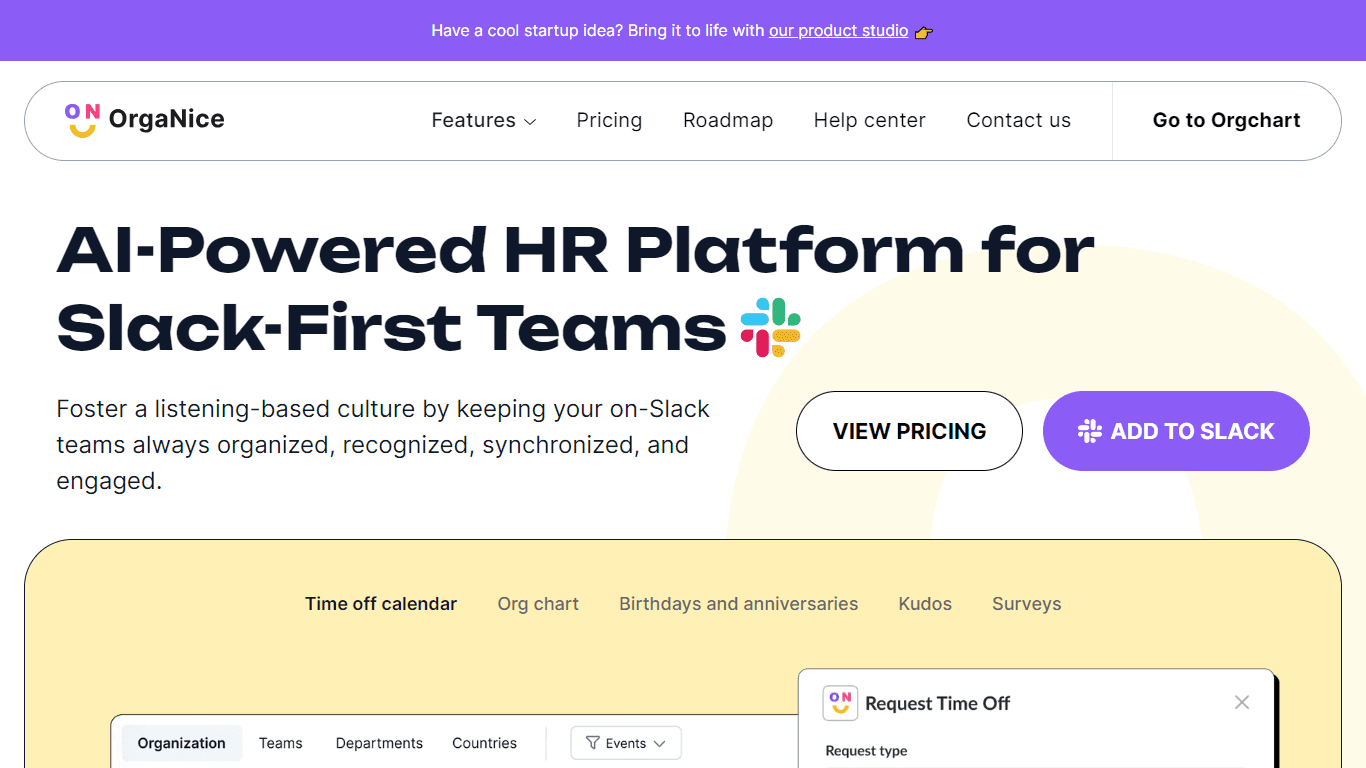
Task: Switch to the Kudos tab
Action: point(925,604)
